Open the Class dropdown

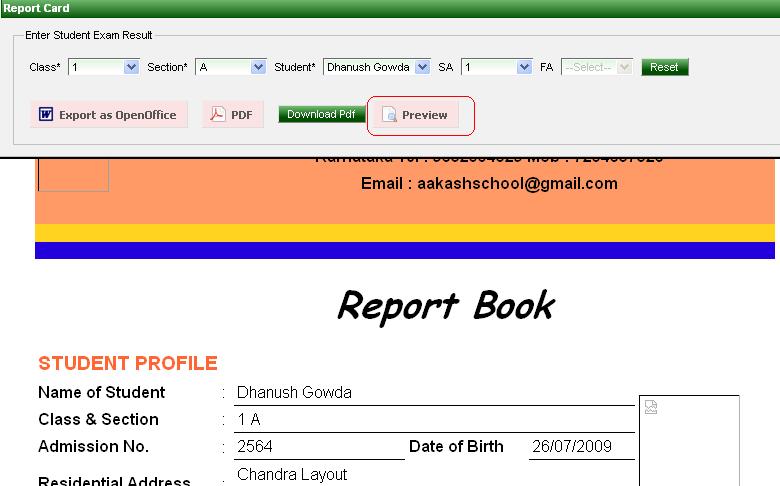131,67
